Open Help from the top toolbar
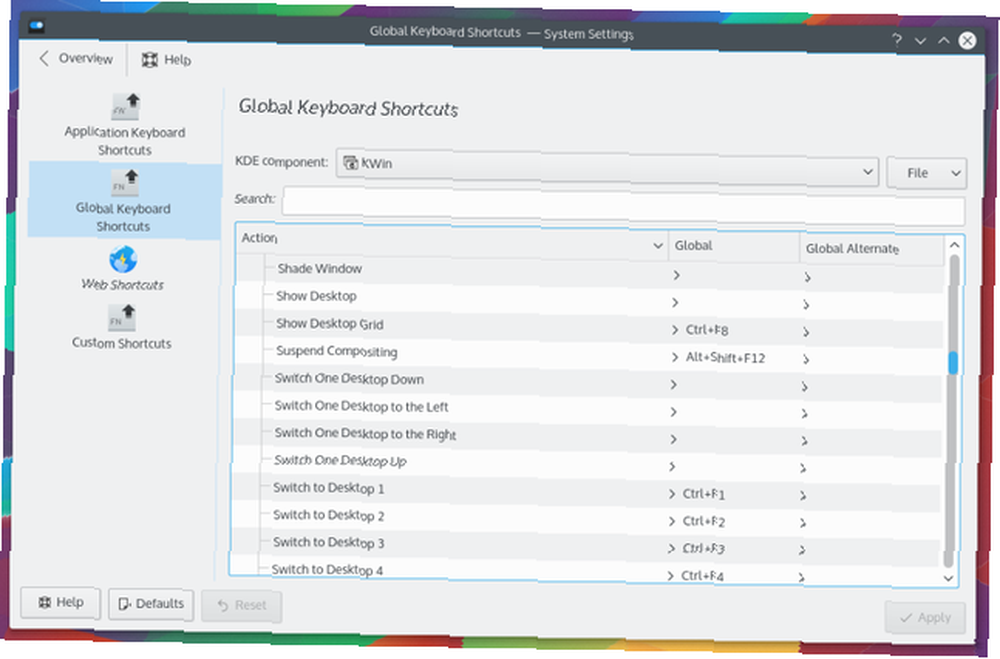This screenshot has height=659, width=1000. coord(166,60)
